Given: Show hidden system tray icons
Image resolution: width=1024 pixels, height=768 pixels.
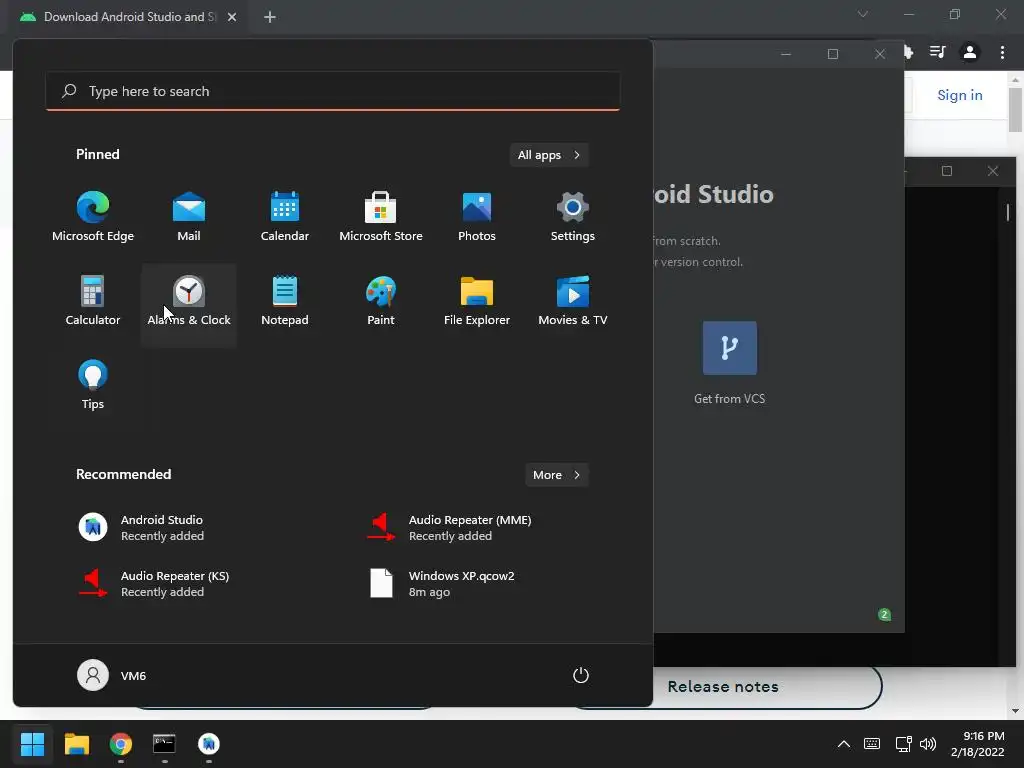Looking at the screenshot, I should coord(844,744).
